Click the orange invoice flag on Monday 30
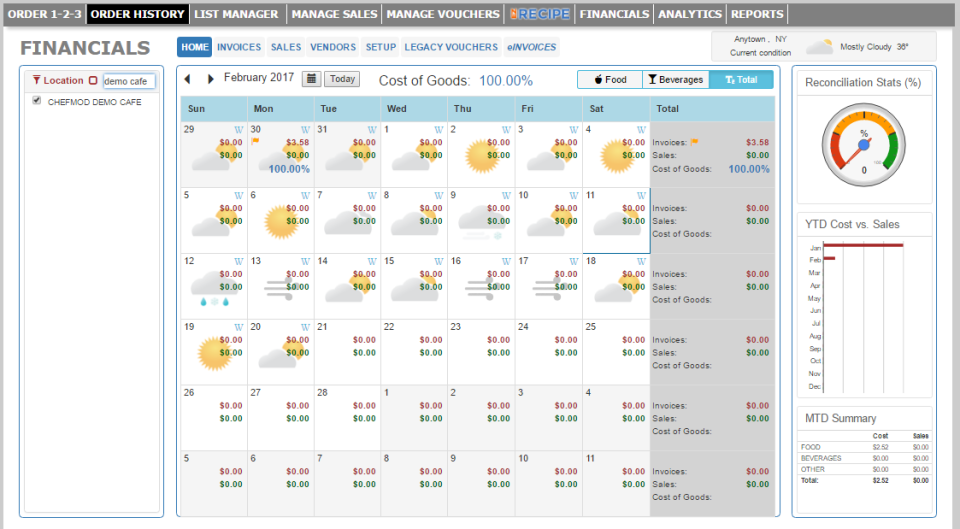The image size is (960, 529). point(255,141)
